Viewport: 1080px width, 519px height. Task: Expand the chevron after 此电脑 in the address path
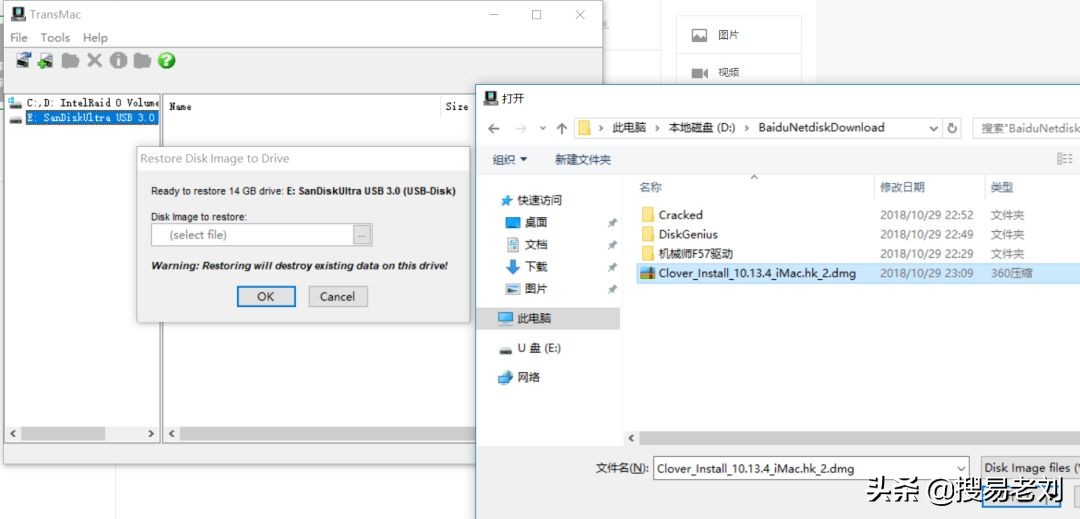coord(657,128)
